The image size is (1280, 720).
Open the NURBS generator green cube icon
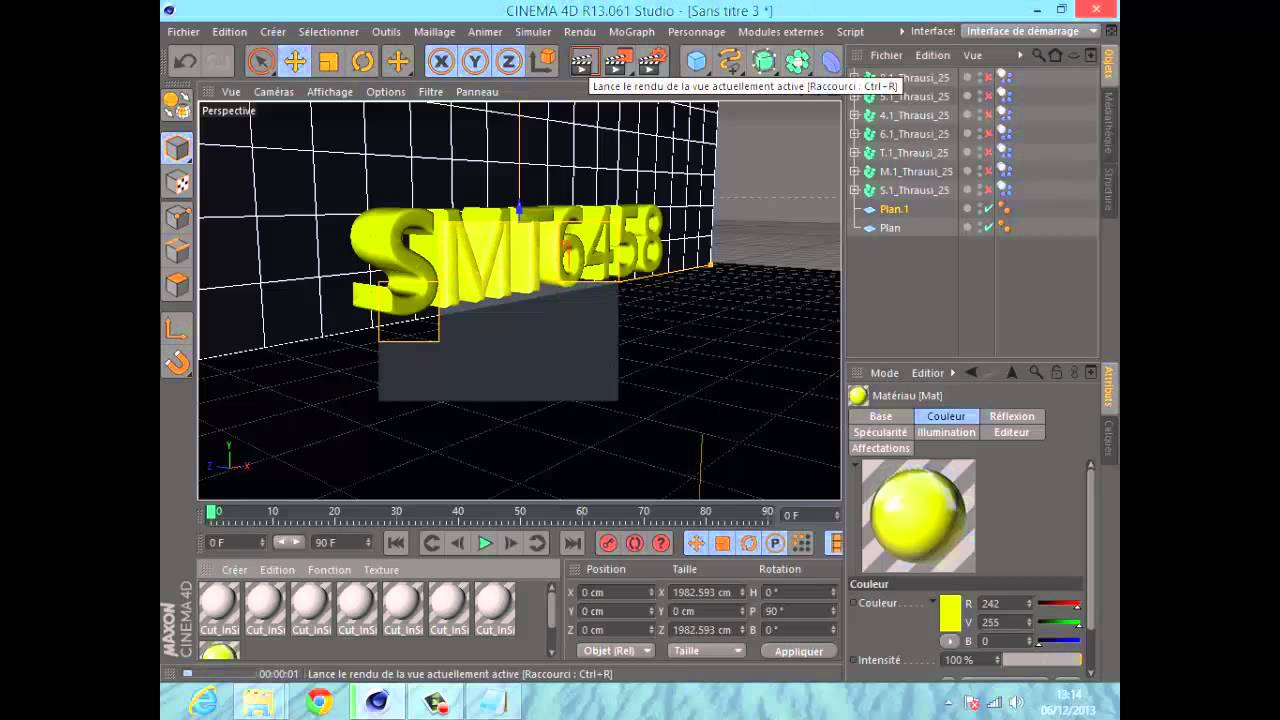tap(764, 62)
